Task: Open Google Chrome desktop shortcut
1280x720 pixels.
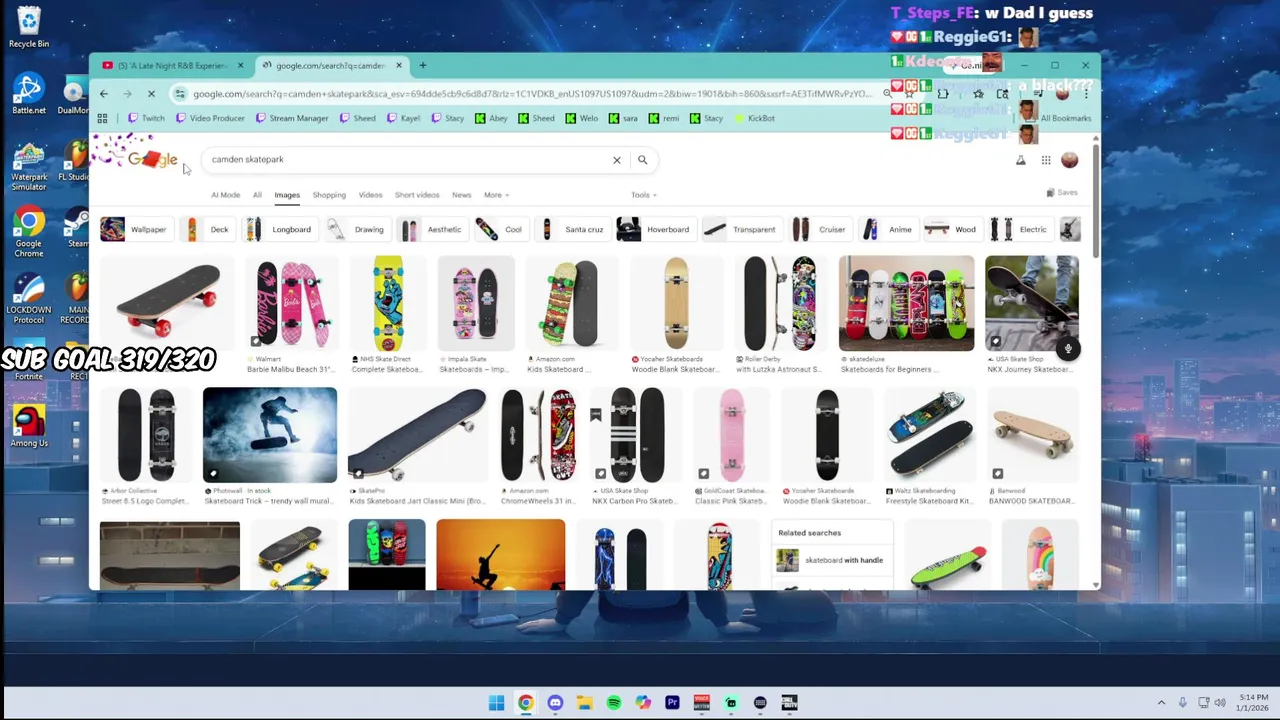Action: pos(29,233)
